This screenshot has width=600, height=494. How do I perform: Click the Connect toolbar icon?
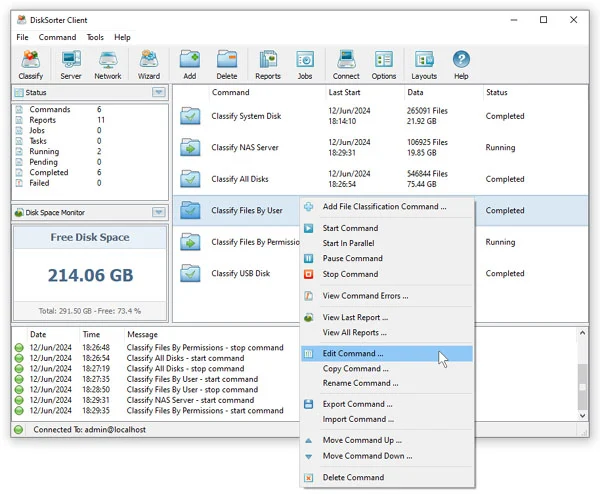346,65
